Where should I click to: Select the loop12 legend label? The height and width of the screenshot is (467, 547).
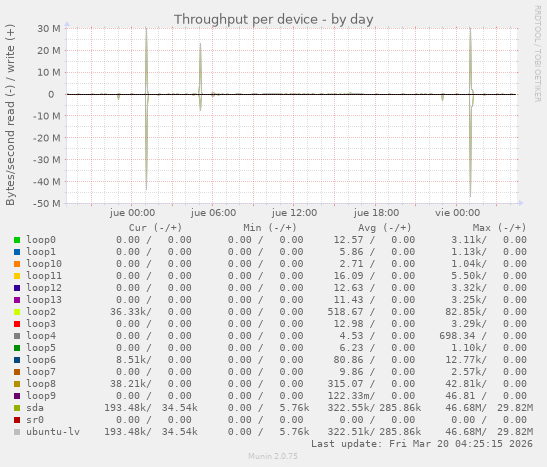click(x=44, y=288)
